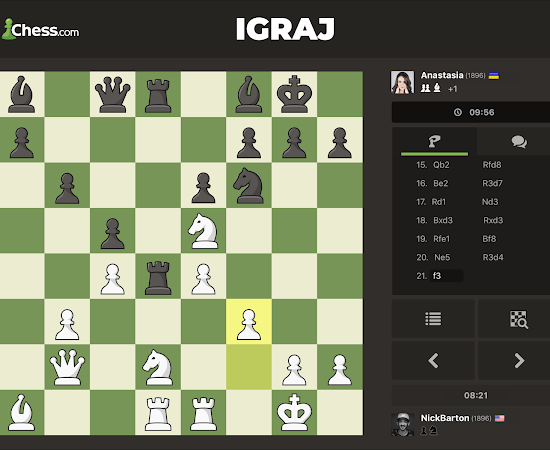The width and height of the screenshot is (550, 450).
Task: Select the white king on g1
Action: [294, 412]
